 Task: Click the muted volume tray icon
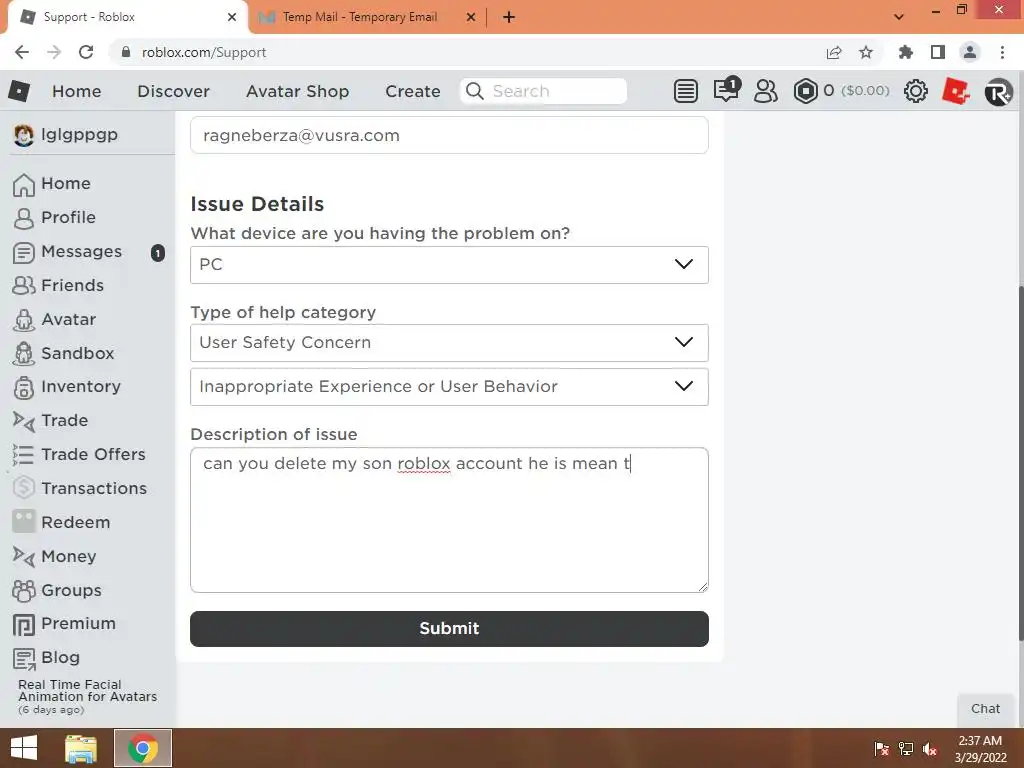[930, 749]
